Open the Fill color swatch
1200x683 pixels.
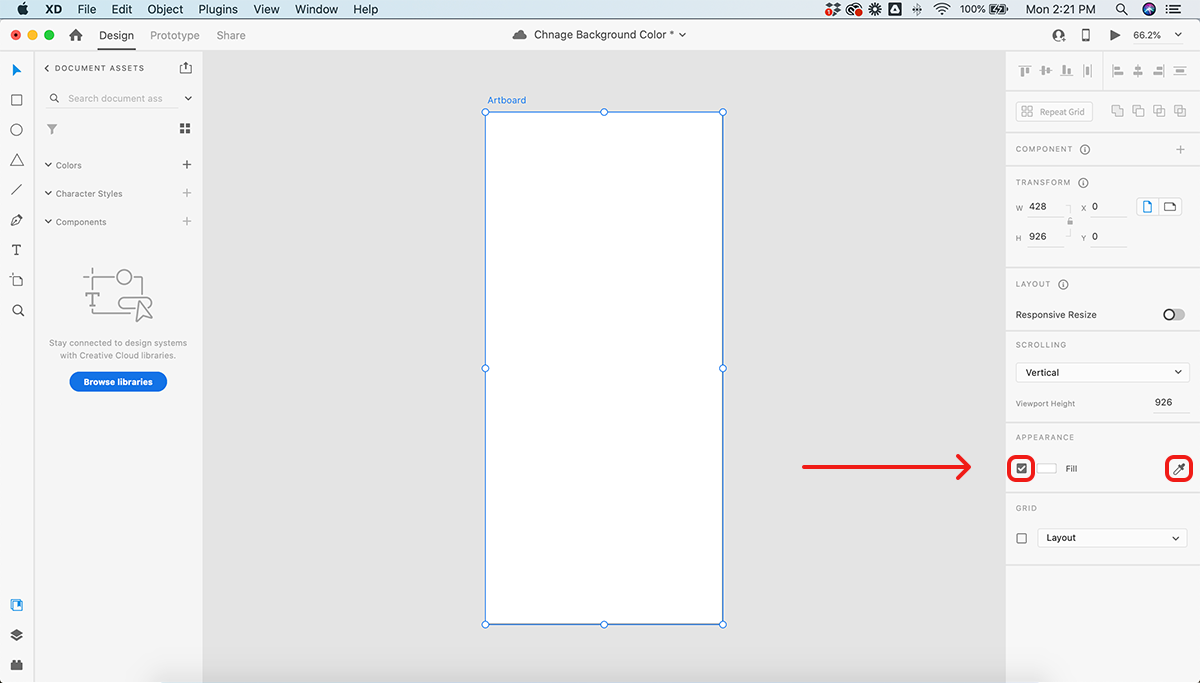tap(1046, 468)
